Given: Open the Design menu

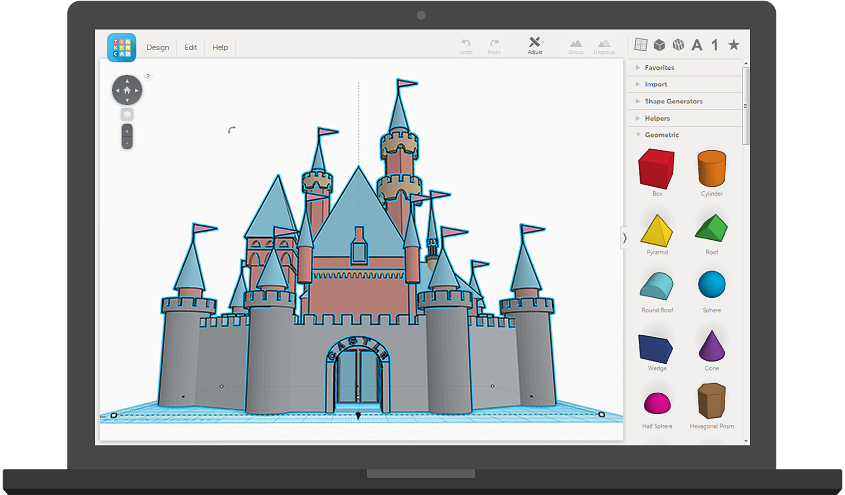Looking at the screenshot, I should pyautogui.click(x=158, y=47).
